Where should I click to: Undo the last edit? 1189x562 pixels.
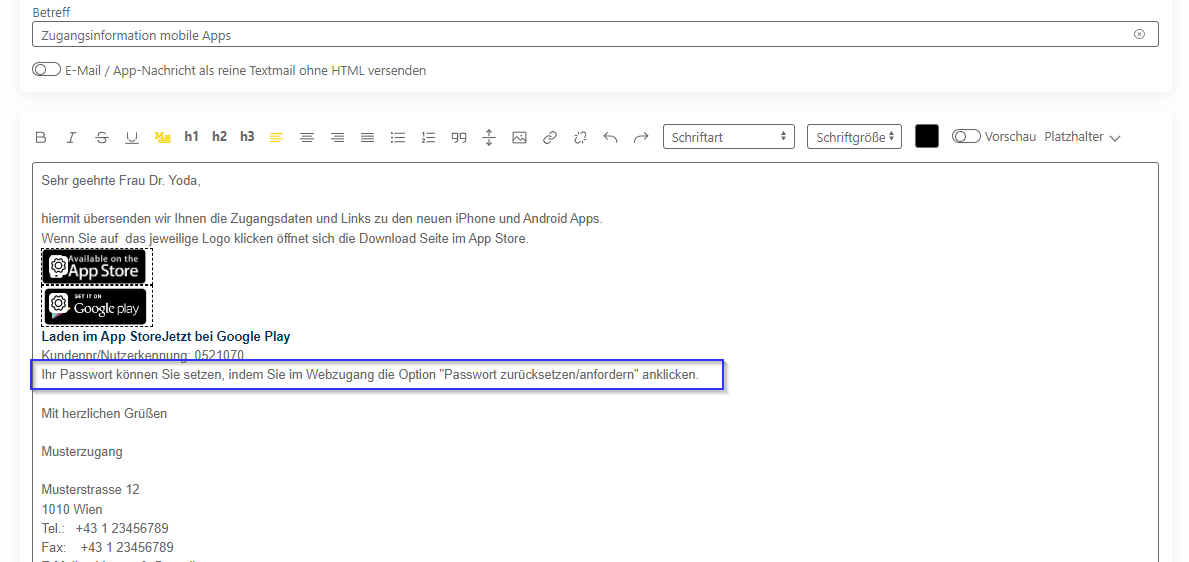pos(610,137)
